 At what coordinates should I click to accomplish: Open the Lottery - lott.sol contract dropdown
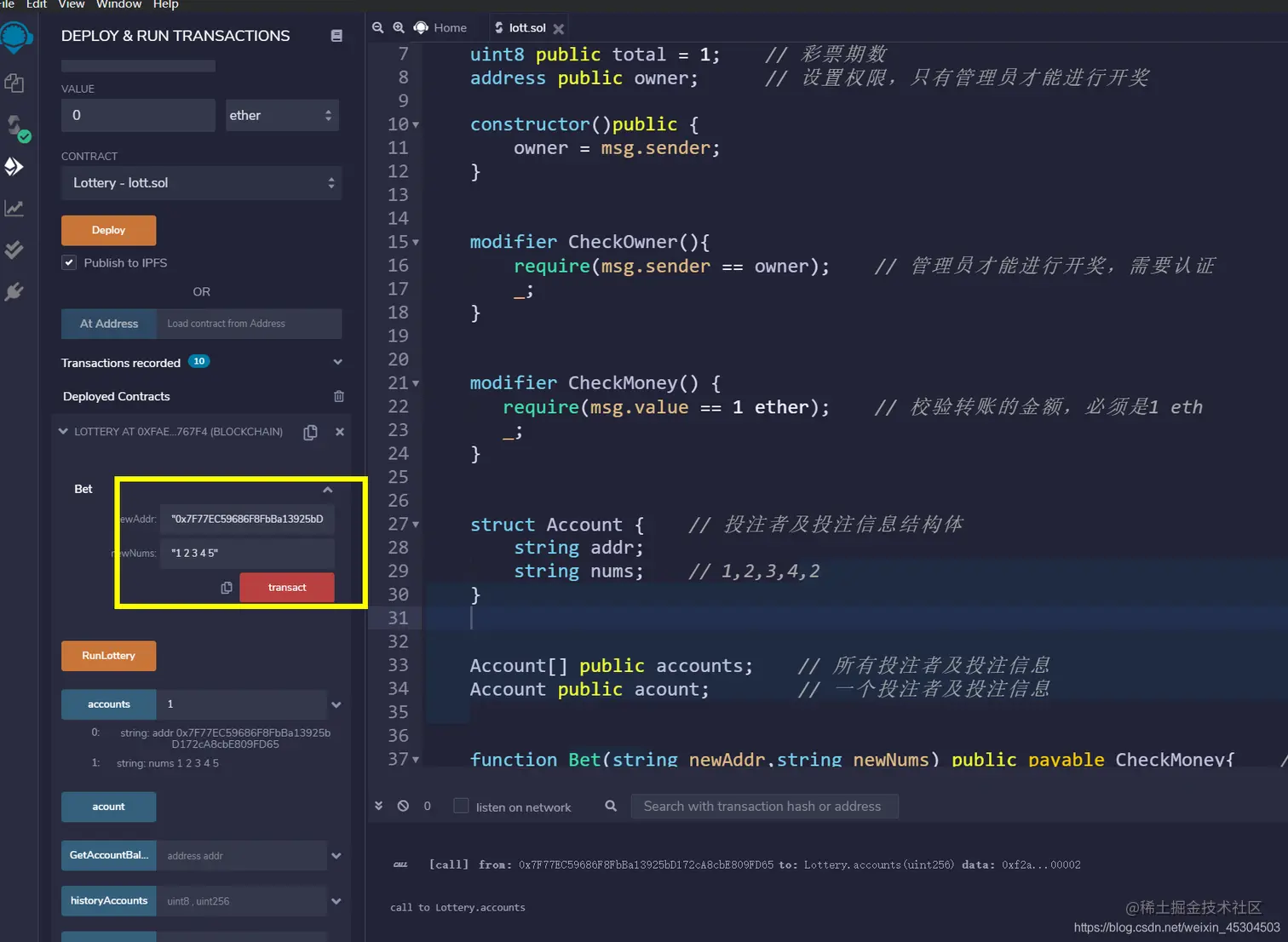(201, 183)
